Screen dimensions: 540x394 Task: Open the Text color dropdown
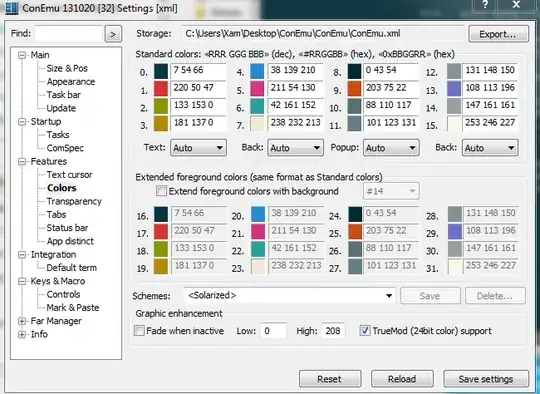(x=198, y=148)
